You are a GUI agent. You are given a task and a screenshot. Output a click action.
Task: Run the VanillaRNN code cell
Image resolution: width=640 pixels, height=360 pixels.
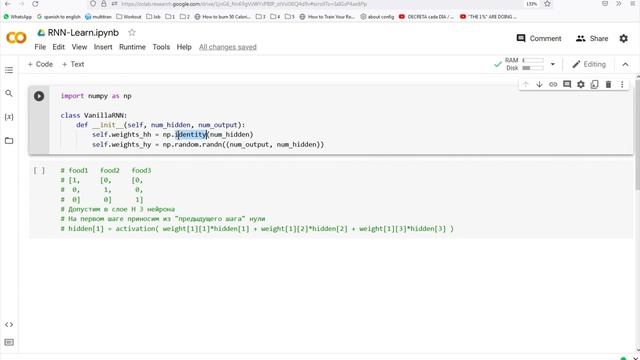tap(39, 96)
